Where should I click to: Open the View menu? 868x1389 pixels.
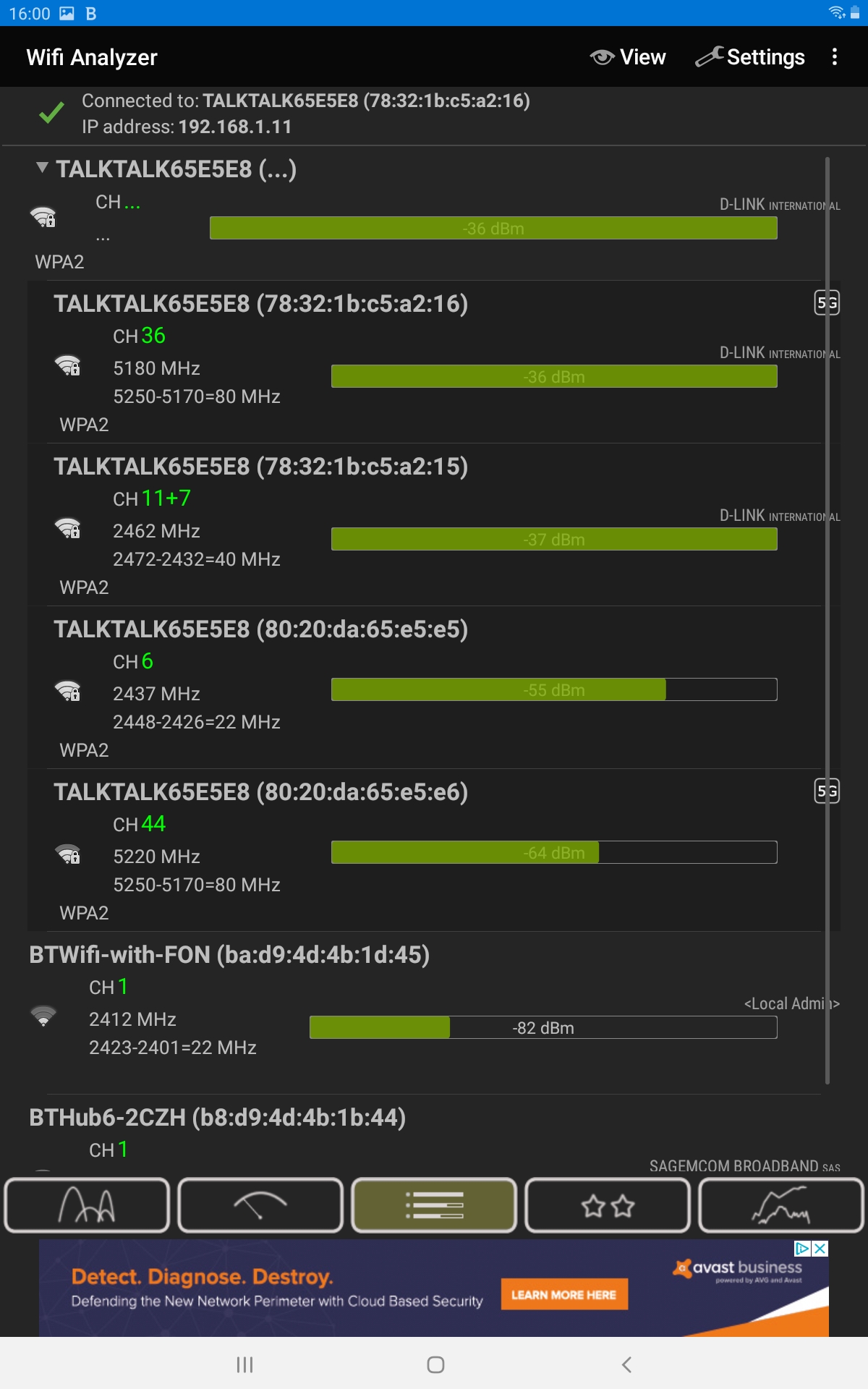pos(628,57)
